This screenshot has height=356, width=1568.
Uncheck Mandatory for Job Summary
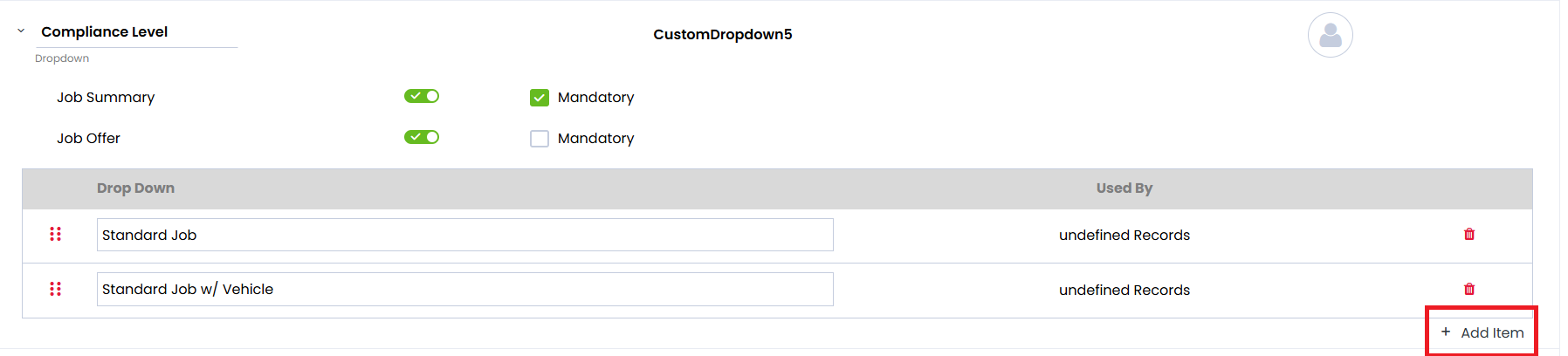[540, 98]
